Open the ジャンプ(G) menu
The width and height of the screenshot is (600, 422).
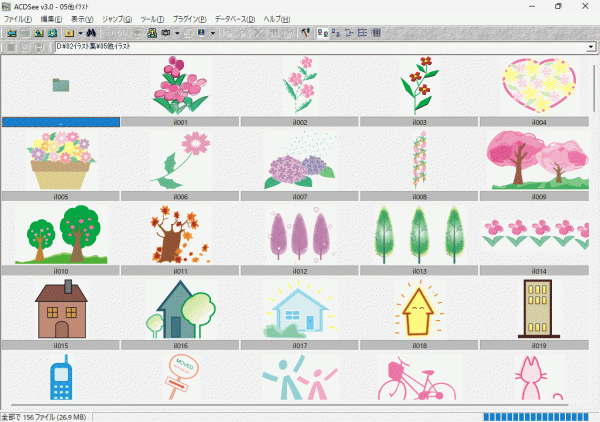(x=117, y=19)
